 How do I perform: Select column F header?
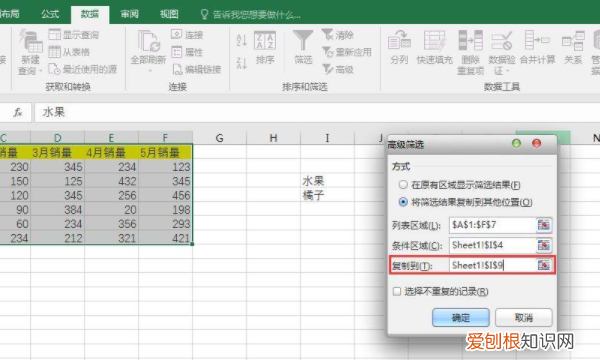[165, 138]
